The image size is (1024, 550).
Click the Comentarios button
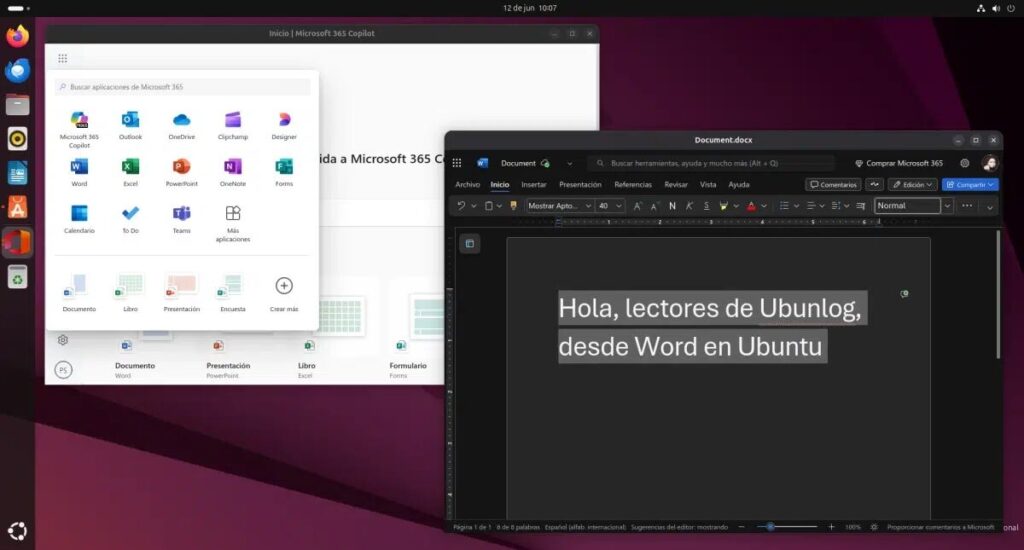point(833,185)
